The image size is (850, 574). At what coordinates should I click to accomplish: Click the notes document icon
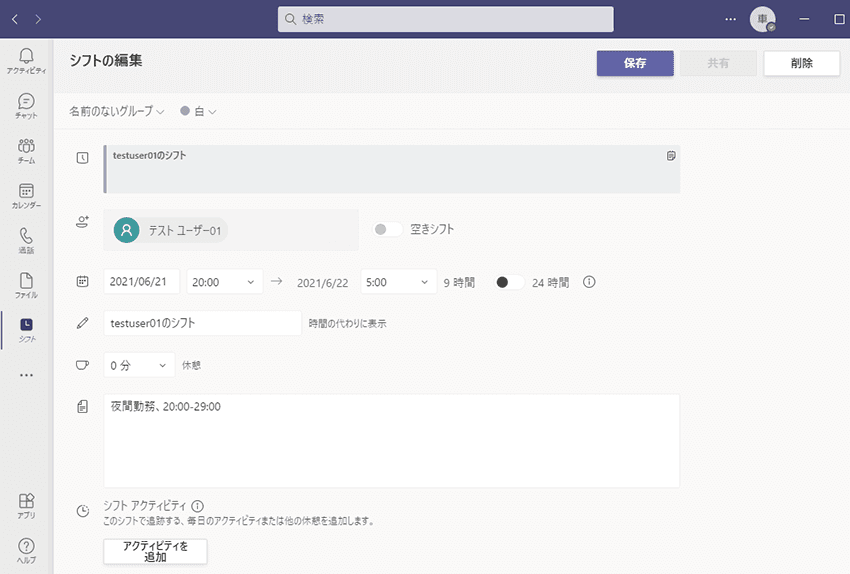[x=82, y=407]
